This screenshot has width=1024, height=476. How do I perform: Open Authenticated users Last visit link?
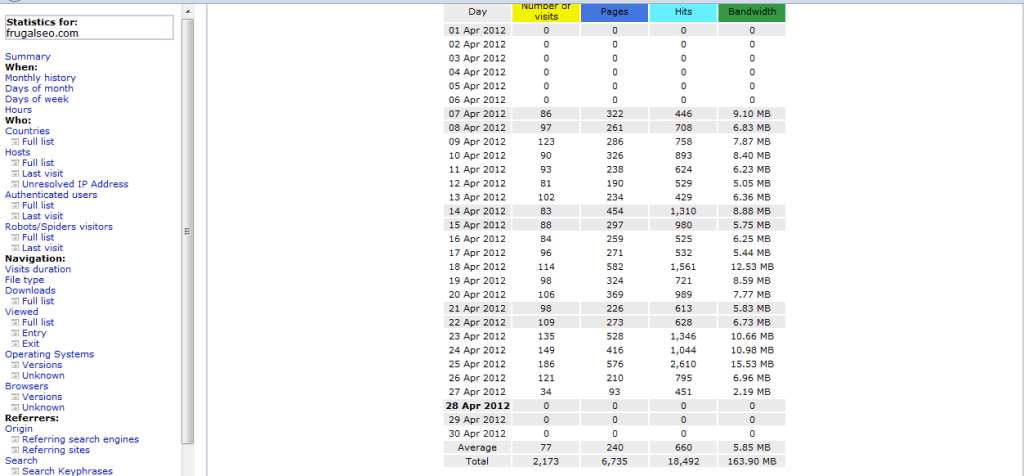click(x=42, y=216)
